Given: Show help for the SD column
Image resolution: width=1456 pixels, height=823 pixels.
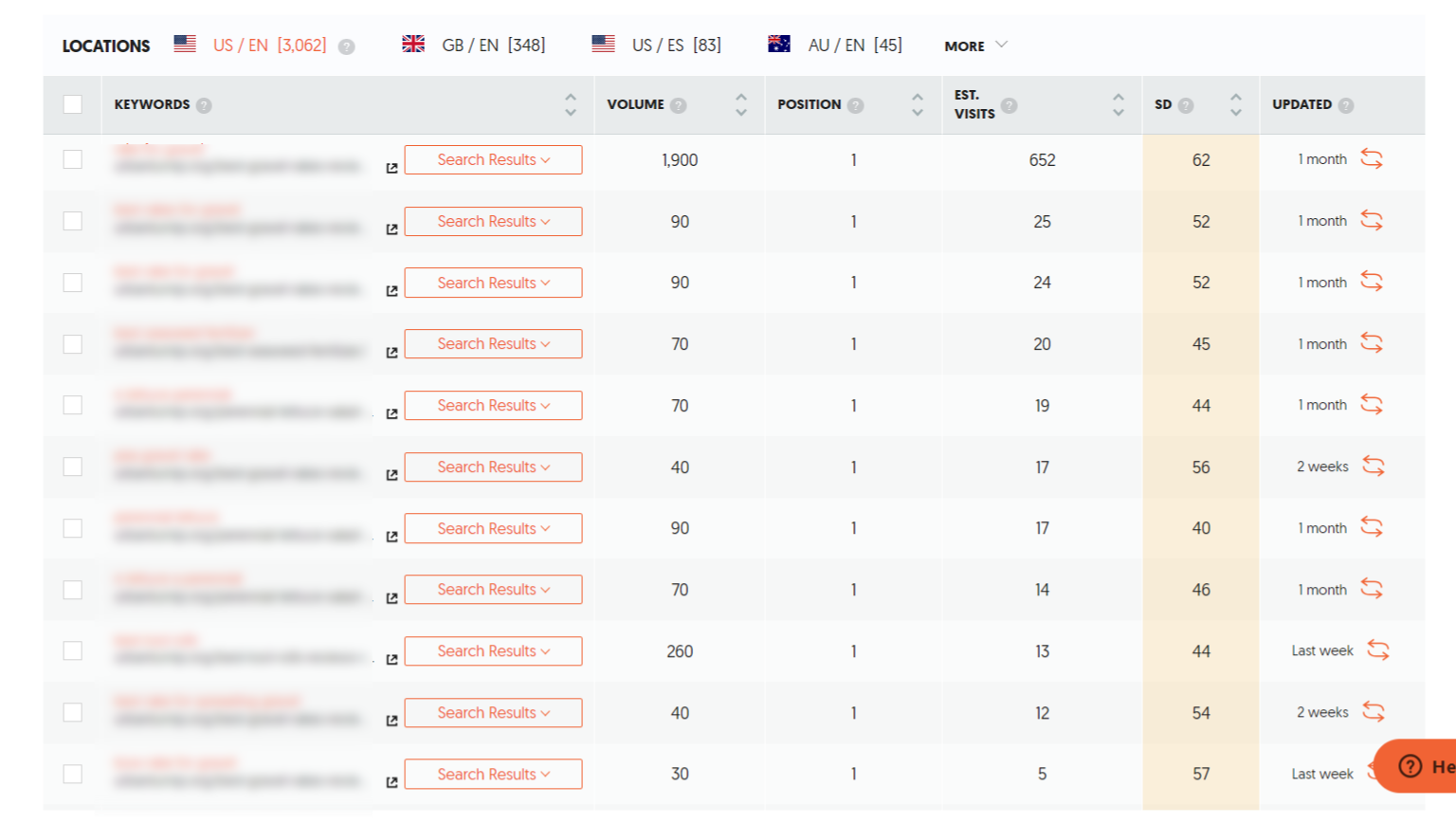Looking at the screenshot, I should (x=1185, y=105).
